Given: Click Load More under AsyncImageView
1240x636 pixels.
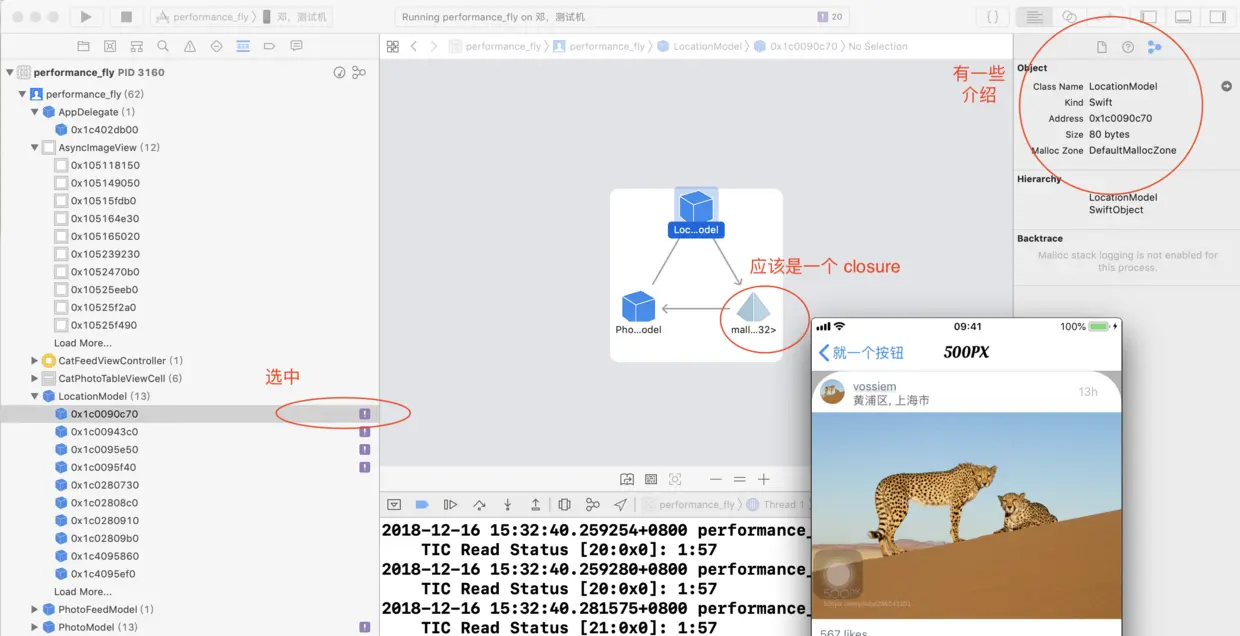Looking at the screenshot, I should 82,343.
